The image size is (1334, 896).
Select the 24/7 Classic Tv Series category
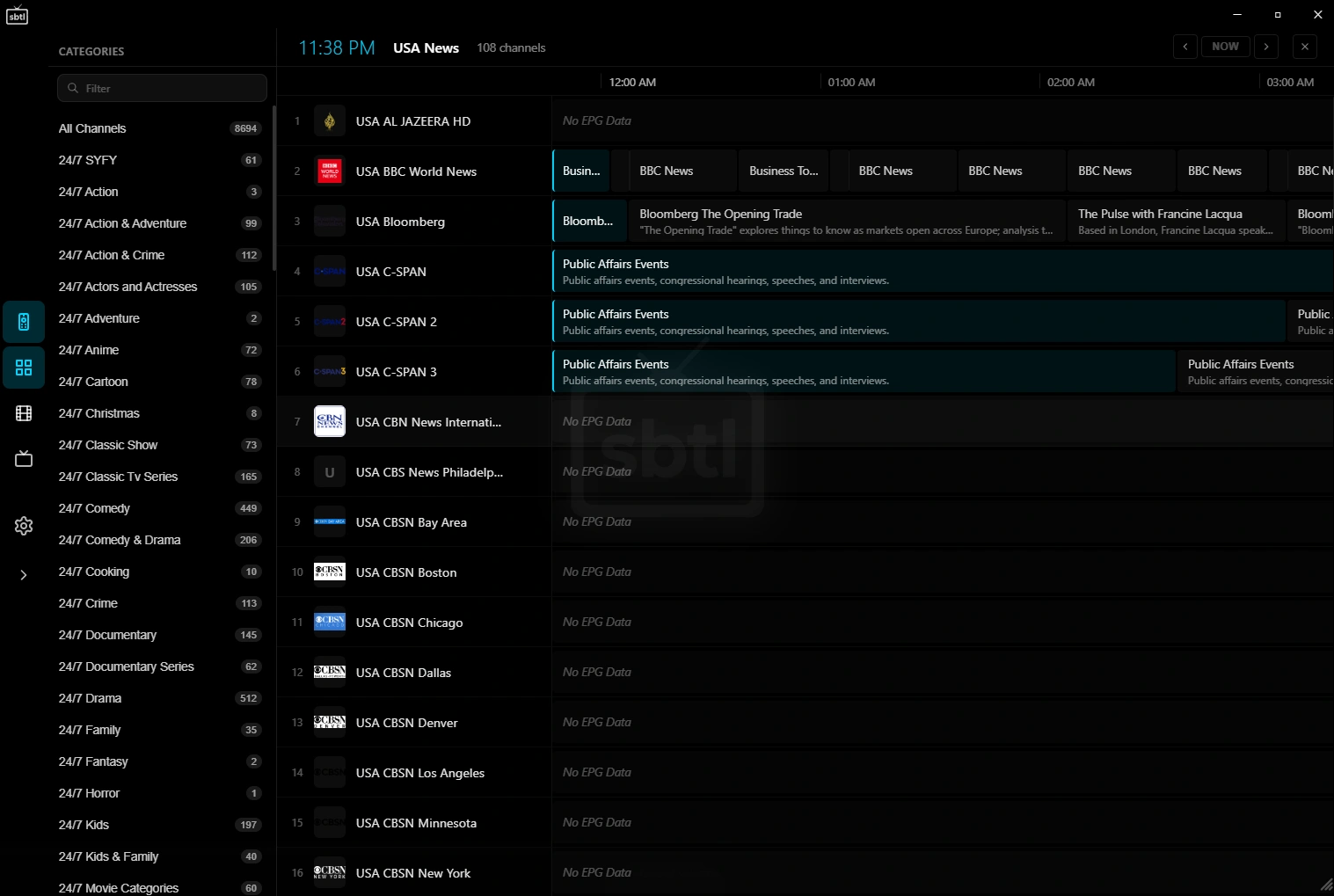(160, 477)
